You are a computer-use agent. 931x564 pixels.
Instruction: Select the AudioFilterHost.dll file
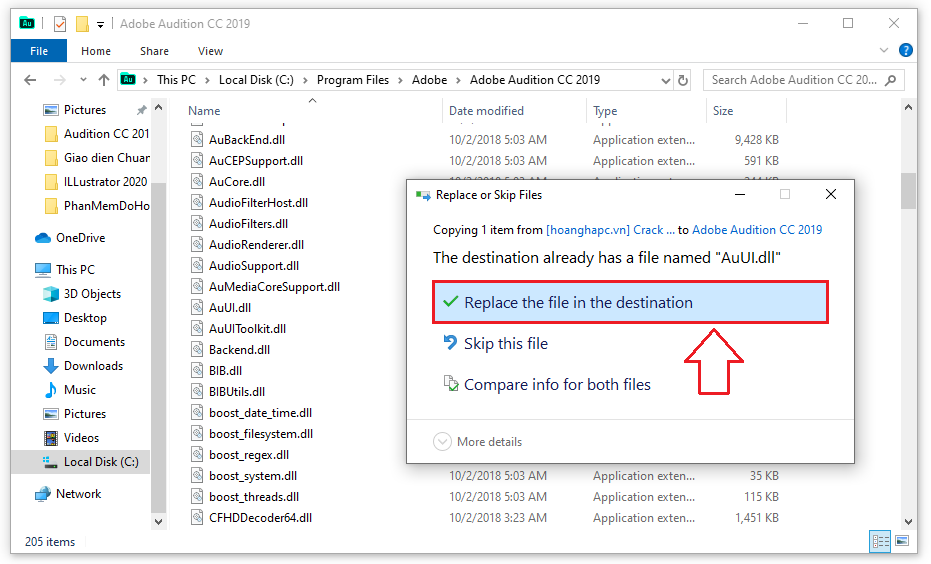[258, 203]
